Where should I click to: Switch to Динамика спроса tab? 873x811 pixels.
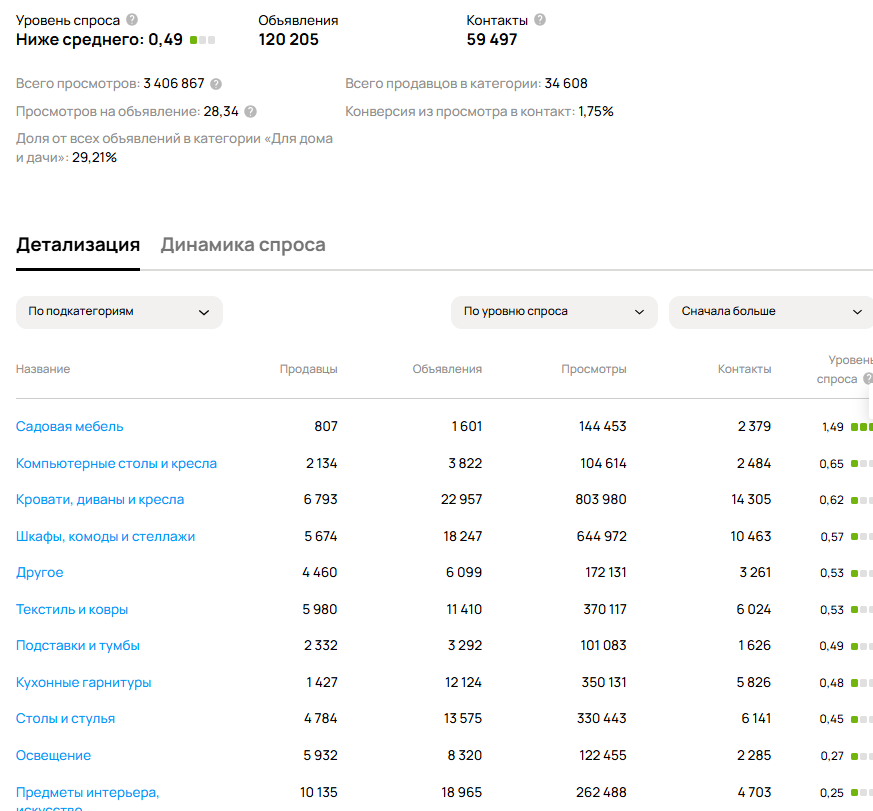pos(243,245)
